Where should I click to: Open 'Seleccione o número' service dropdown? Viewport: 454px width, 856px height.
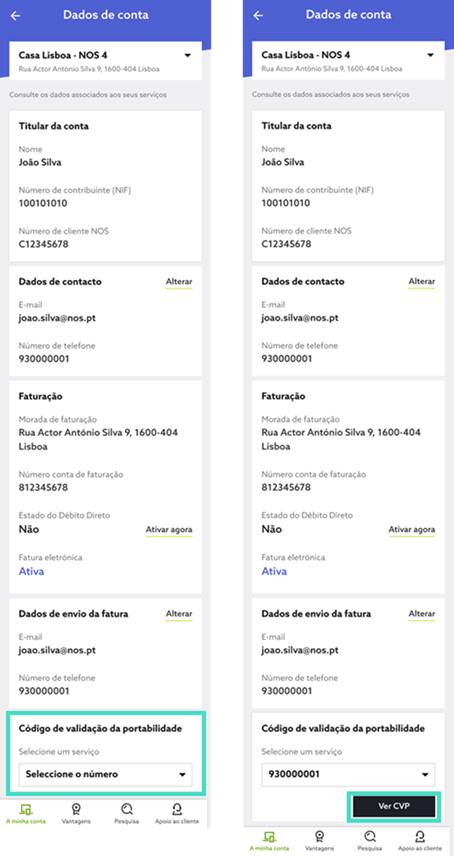[x=105, y=774]
